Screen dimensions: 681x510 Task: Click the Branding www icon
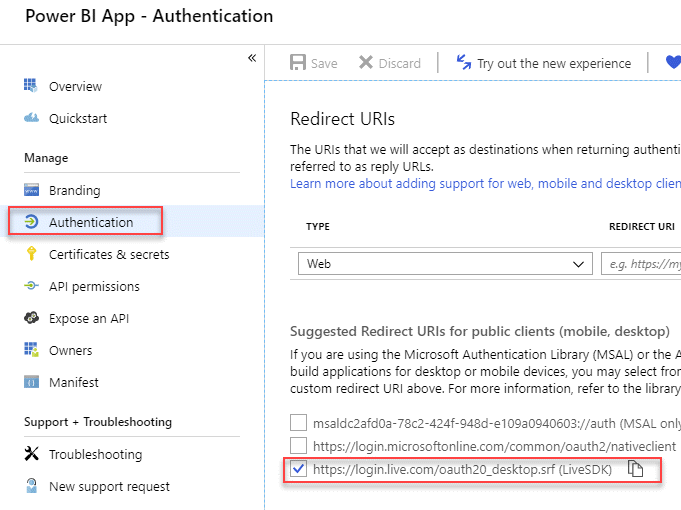coord(31,190)
